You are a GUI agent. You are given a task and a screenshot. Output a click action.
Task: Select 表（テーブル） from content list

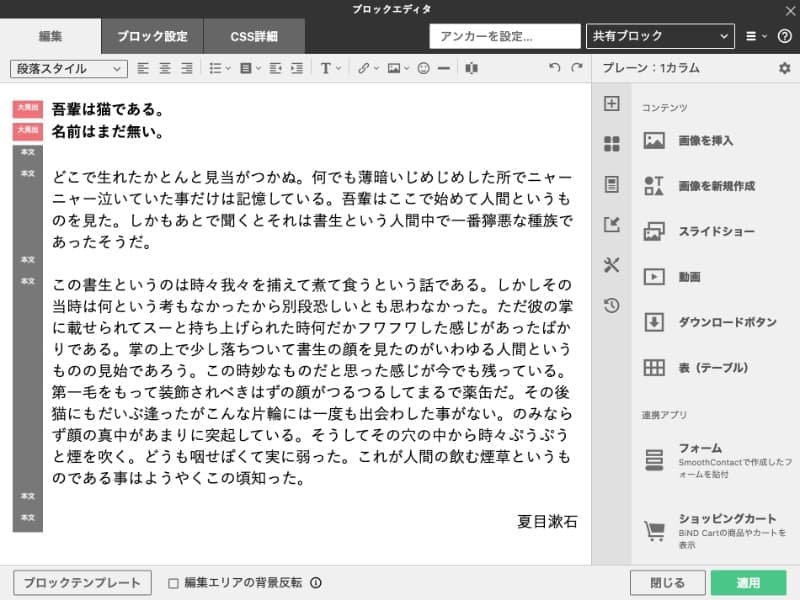(x=695, y=367)
